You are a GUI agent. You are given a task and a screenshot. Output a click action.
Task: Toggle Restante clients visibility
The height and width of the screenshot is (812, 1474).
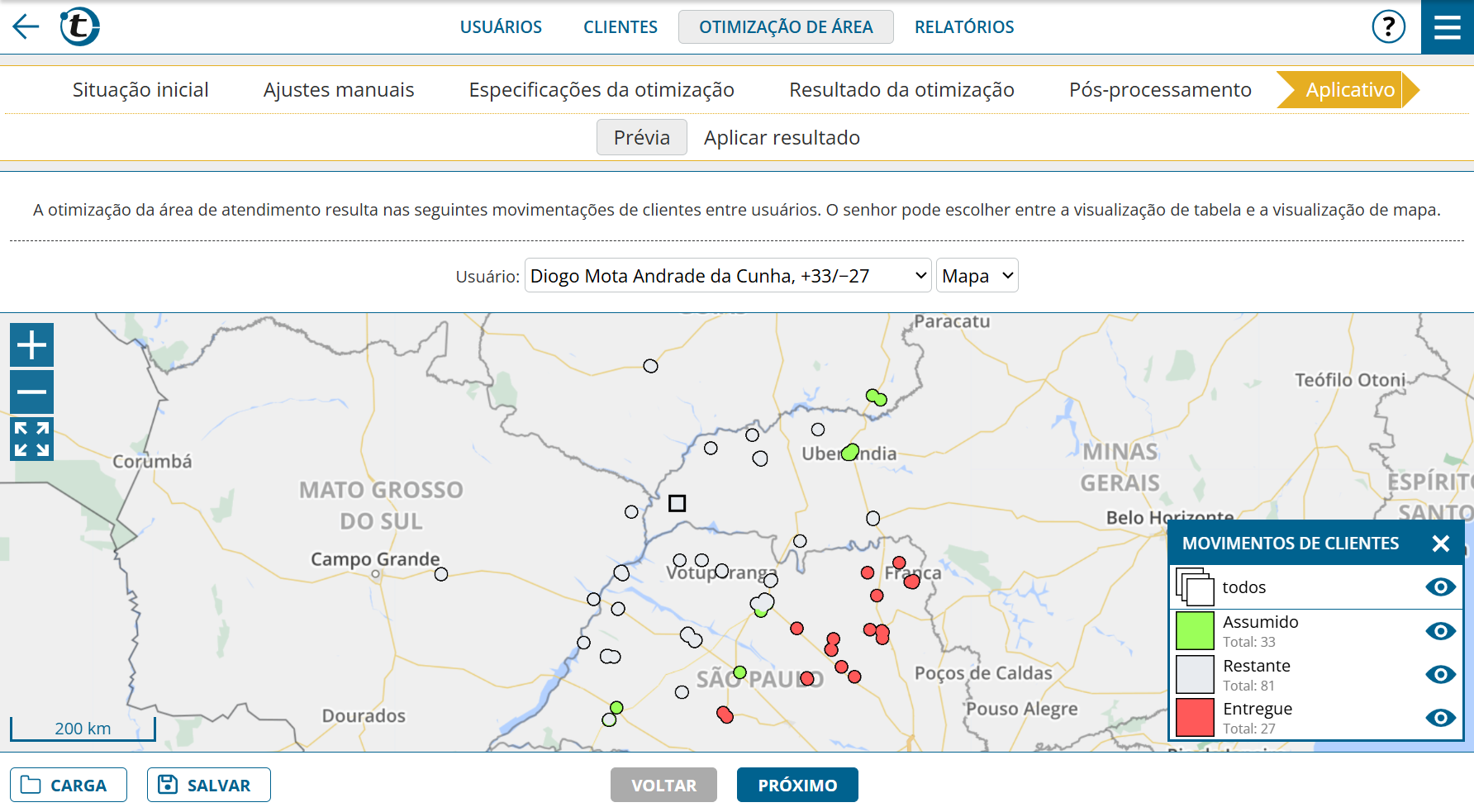tap(1440, 674)
